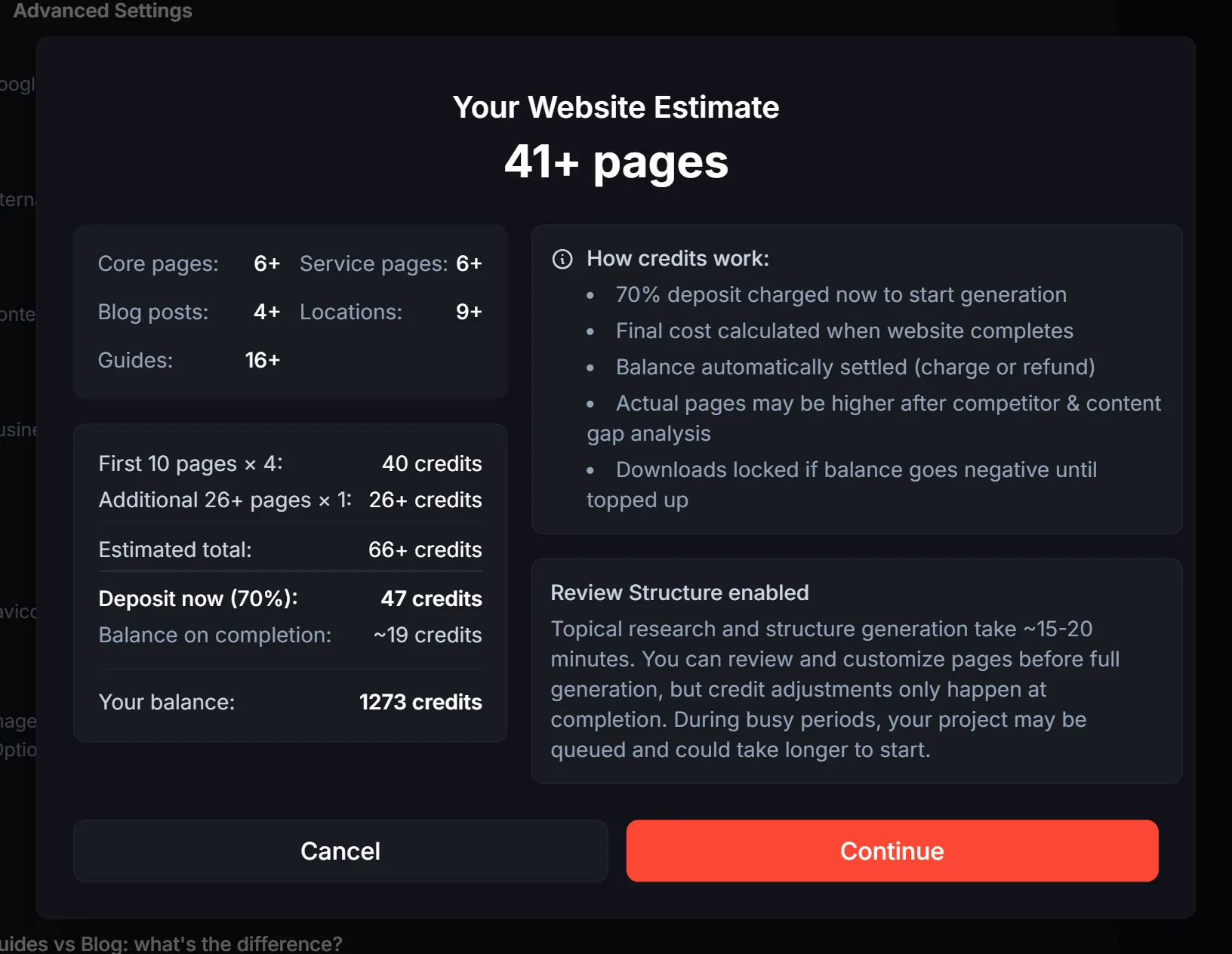Click 'Balance automatically settled' bullet

(x=855, y=367)
